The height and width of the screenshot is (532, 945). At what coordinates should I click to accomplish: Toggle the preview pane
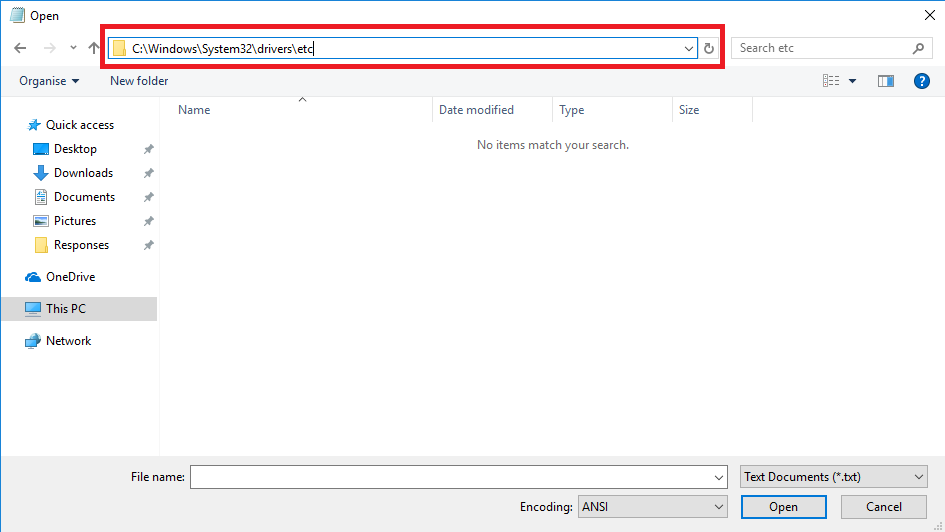point(885,81)
